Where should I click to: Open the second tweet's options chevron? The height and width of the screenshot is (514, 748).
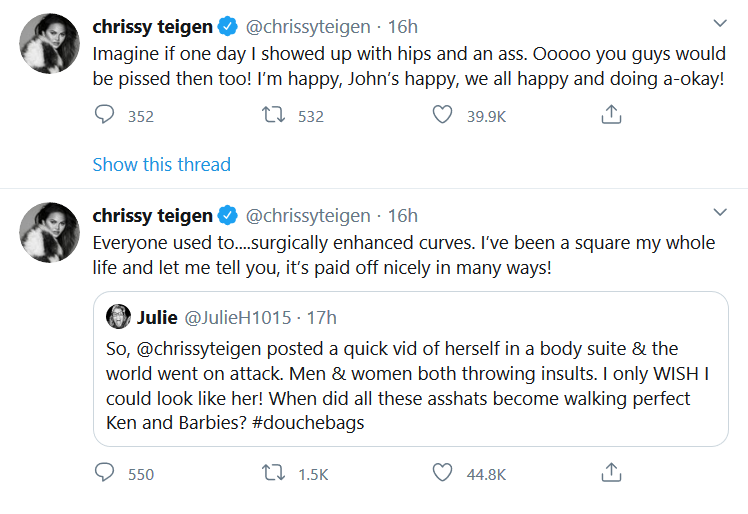[719, 212]
